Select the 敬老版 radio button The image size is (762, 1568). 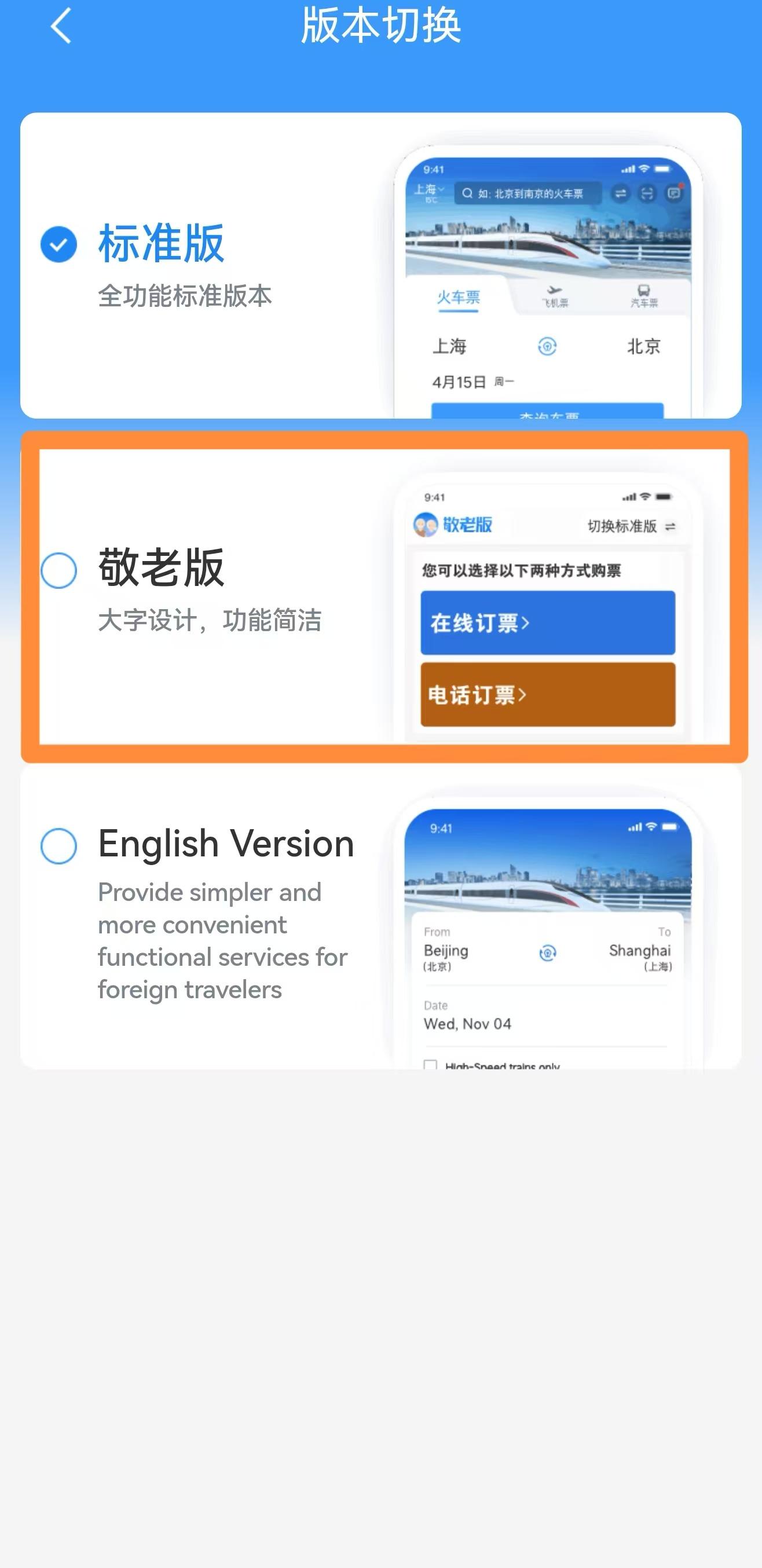click(58, 570)
